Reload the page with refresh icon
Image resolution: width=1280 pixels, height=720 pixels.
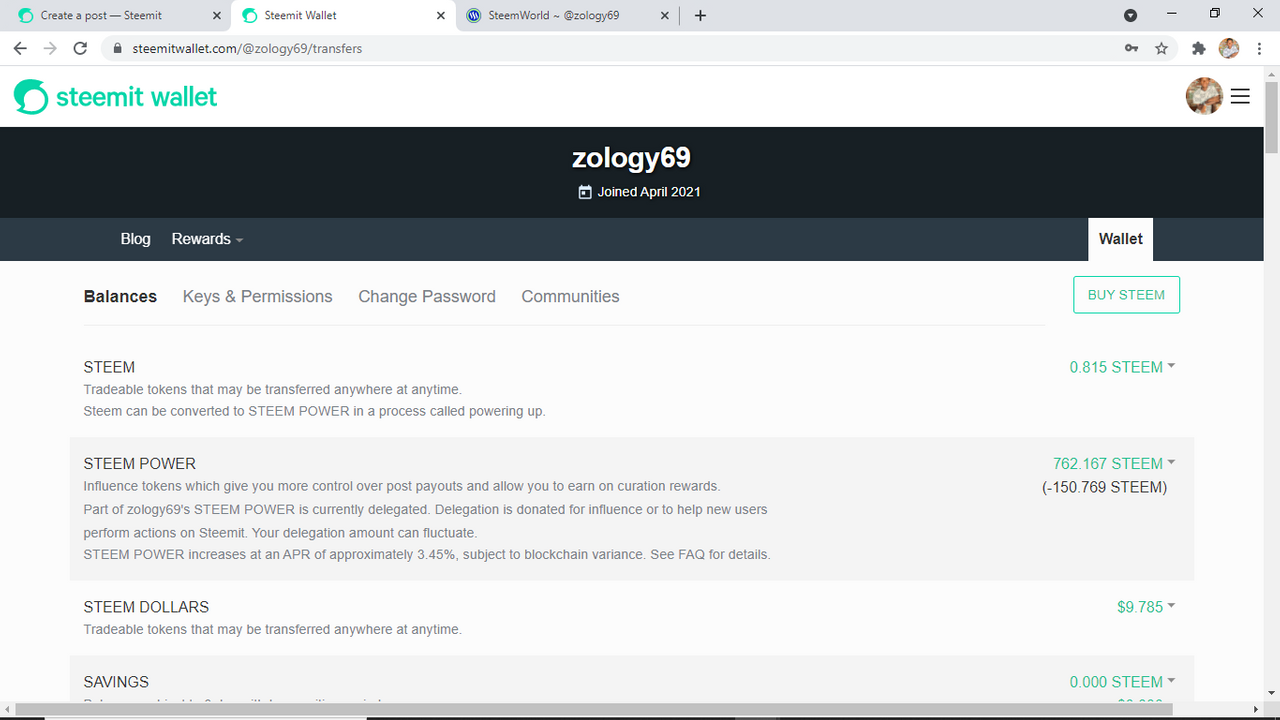pos(81,48)
